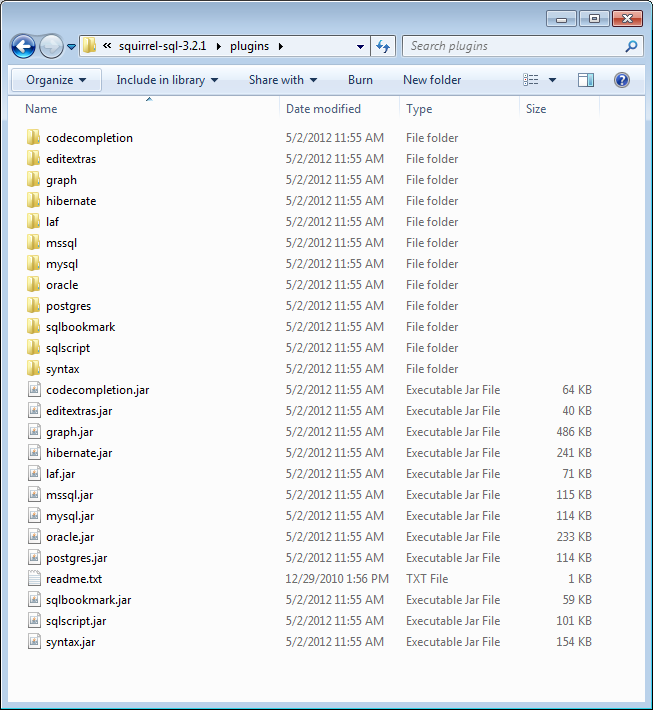Select the sqlscript.jar file name
Viewport: 653px width, 710px height.
pyautogui.click(x=76, y=621)
